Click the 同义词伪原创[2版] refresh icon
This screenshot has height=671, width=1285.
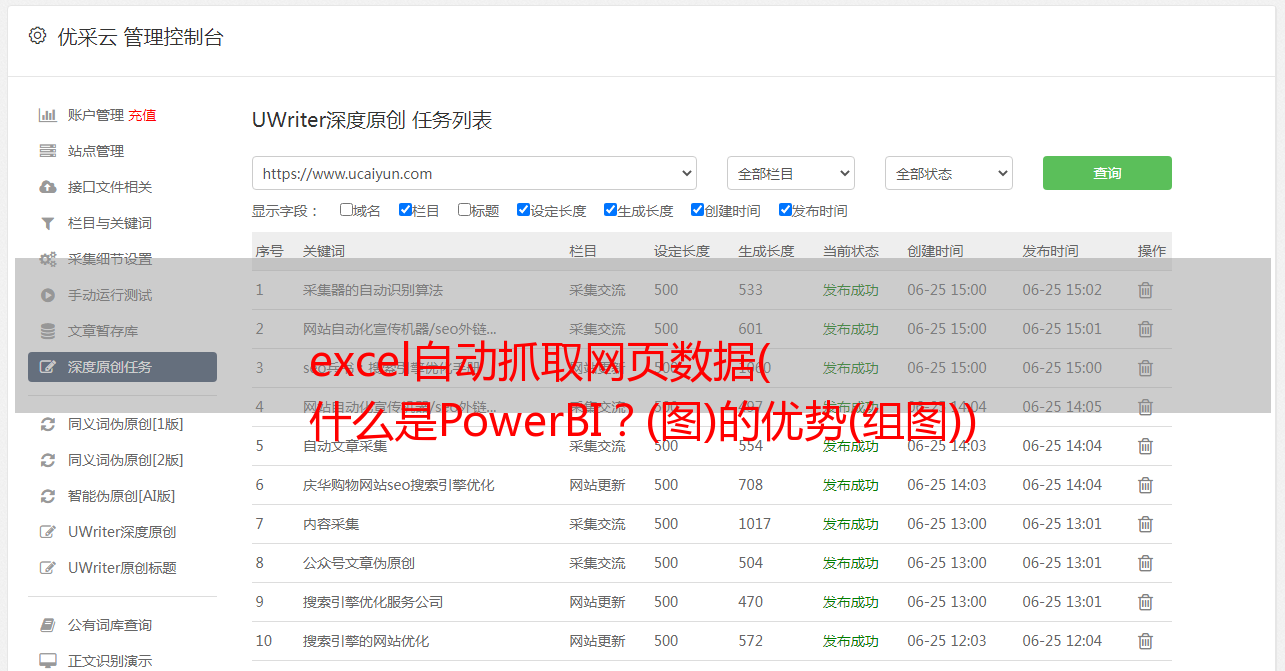tap(47, 460)
